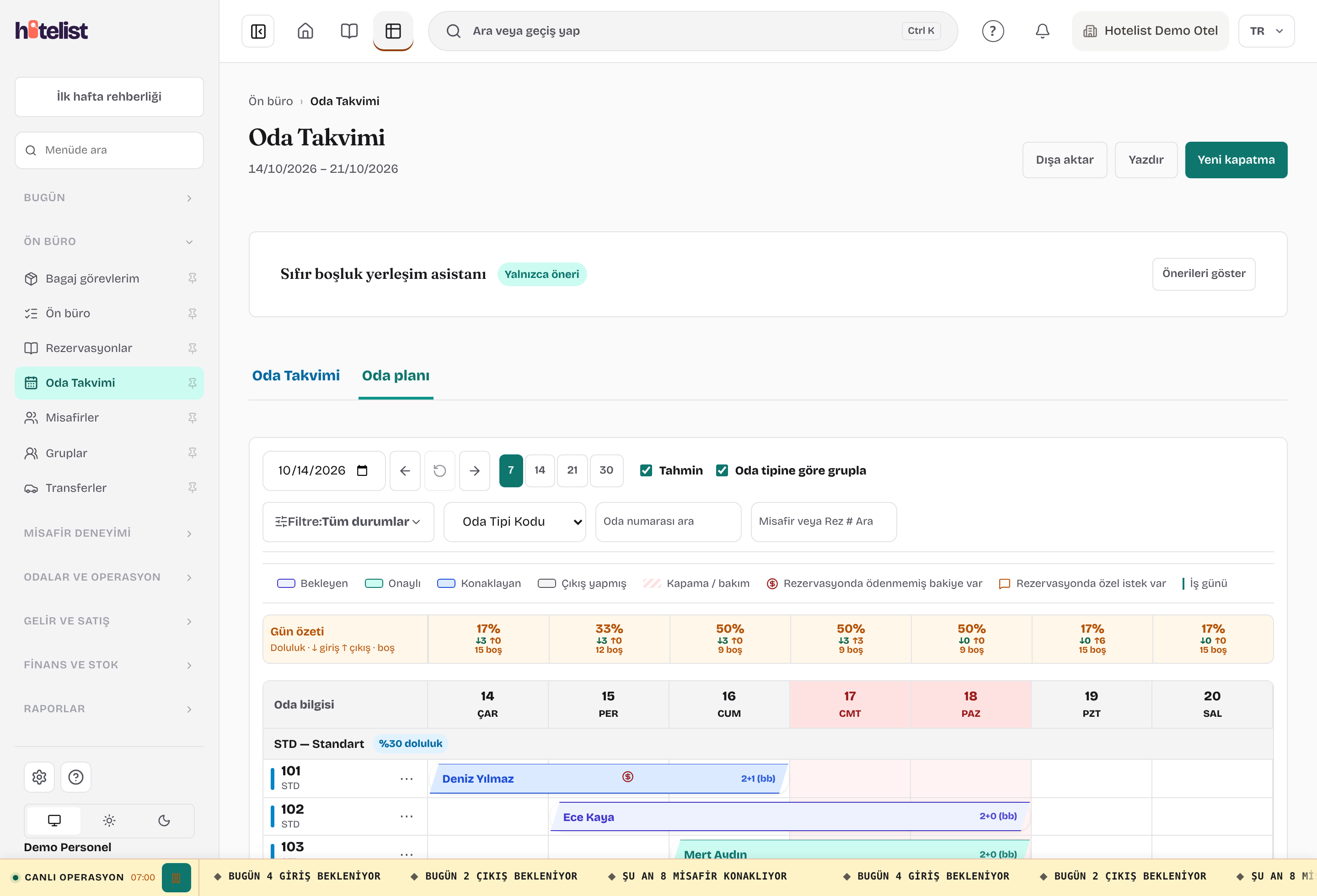Open the book icon in top bar
The image size is (1317, 896).
[x=349, y=31]
